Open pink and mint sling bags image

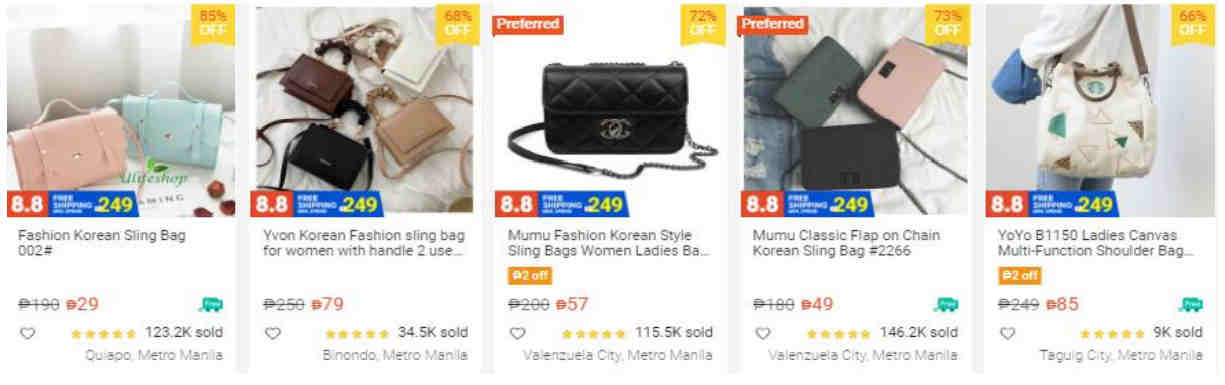(121, 110)
